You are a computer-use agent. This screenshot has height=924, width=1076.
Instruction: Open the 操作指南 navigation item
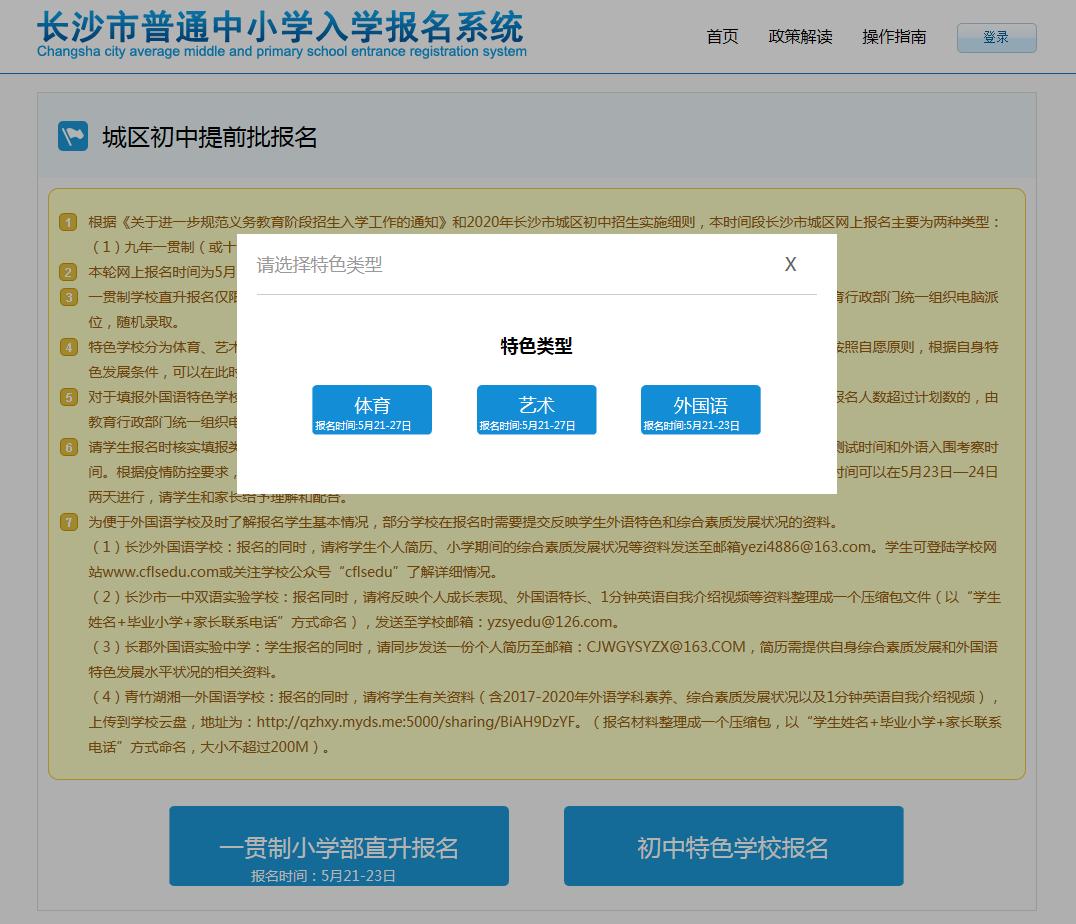coord(893,37)
